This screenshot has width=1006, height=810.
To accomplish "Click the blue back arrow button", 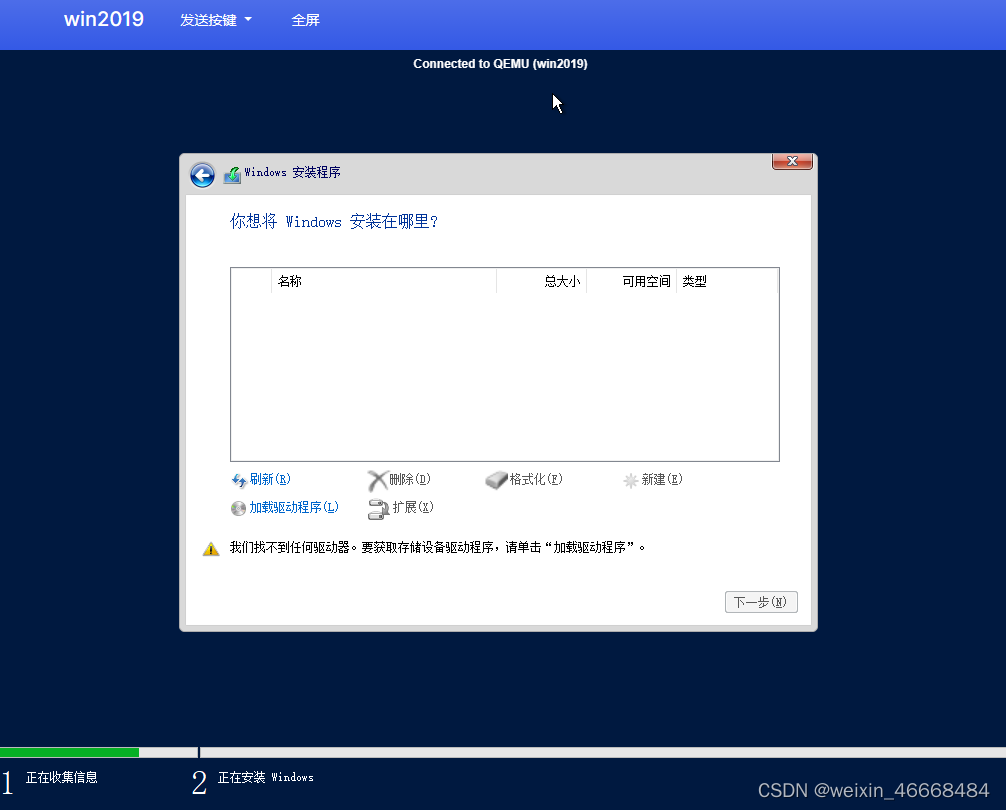I will tap(202, 175).
